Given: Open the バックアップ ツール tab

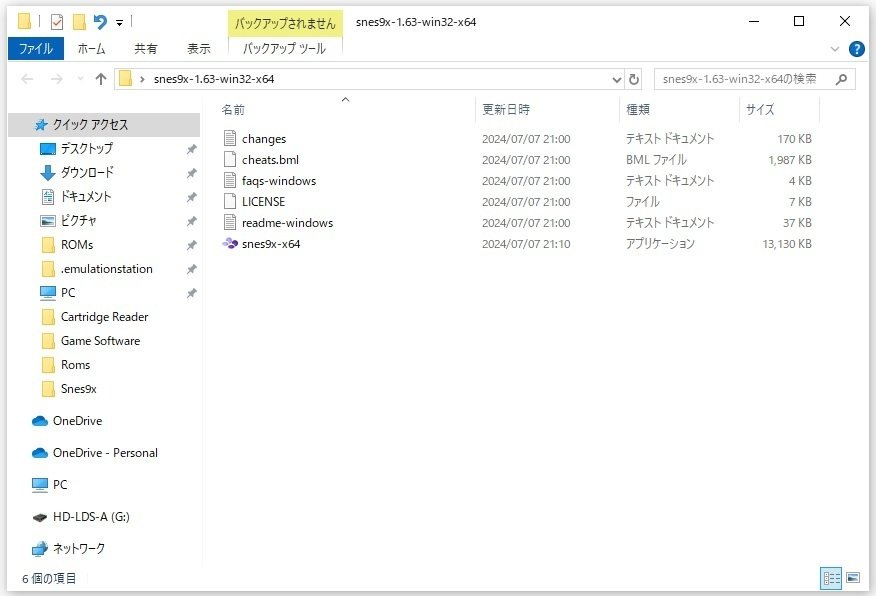Looking at the screenshot, I should tap(284, 49).
